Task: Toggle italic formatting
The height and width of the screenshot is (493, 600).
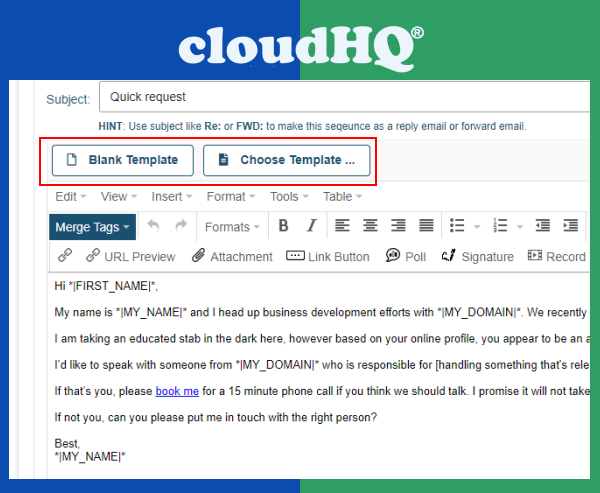Action: point(312,225)
